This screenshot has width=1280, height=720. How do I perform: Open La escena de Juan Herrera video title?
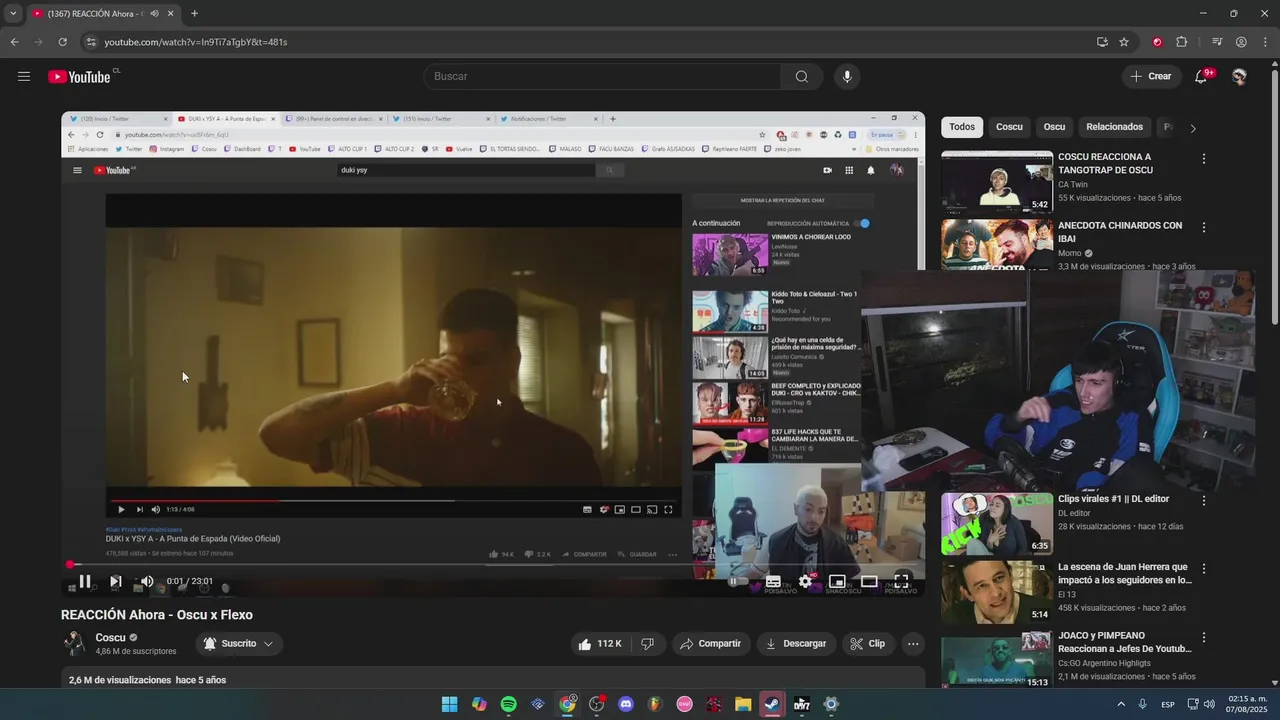(1125, 574)
